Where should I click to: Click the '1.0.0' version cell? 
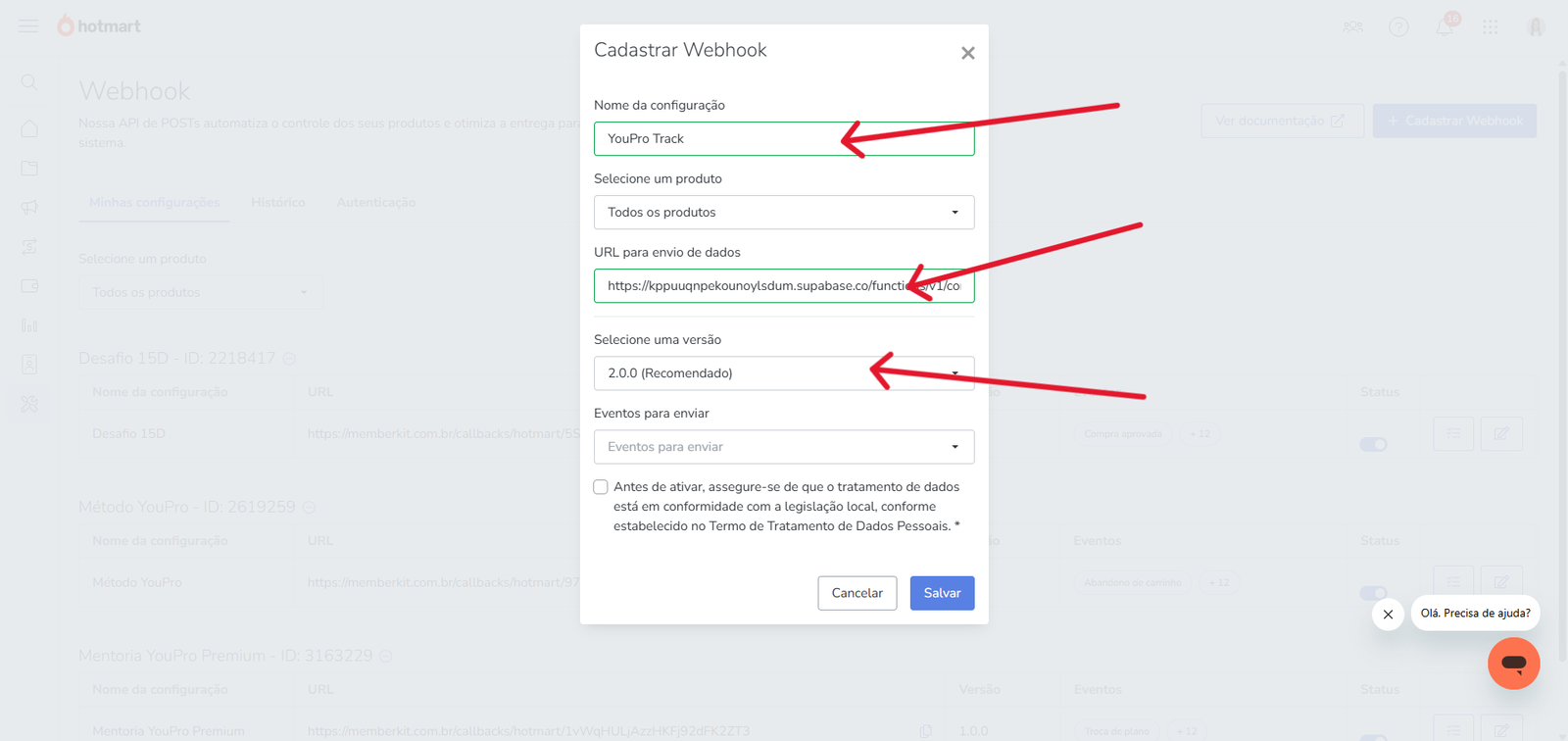click(974, 731)
